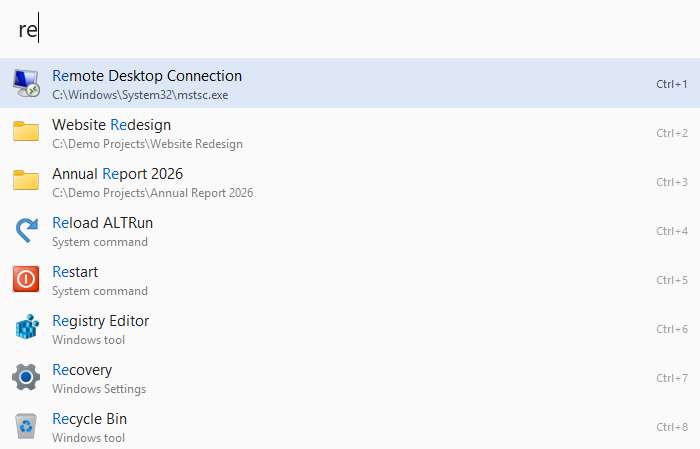Click the Ctrl+5 shortcut label
Screen dimensions: 700x449
point(672,280)
